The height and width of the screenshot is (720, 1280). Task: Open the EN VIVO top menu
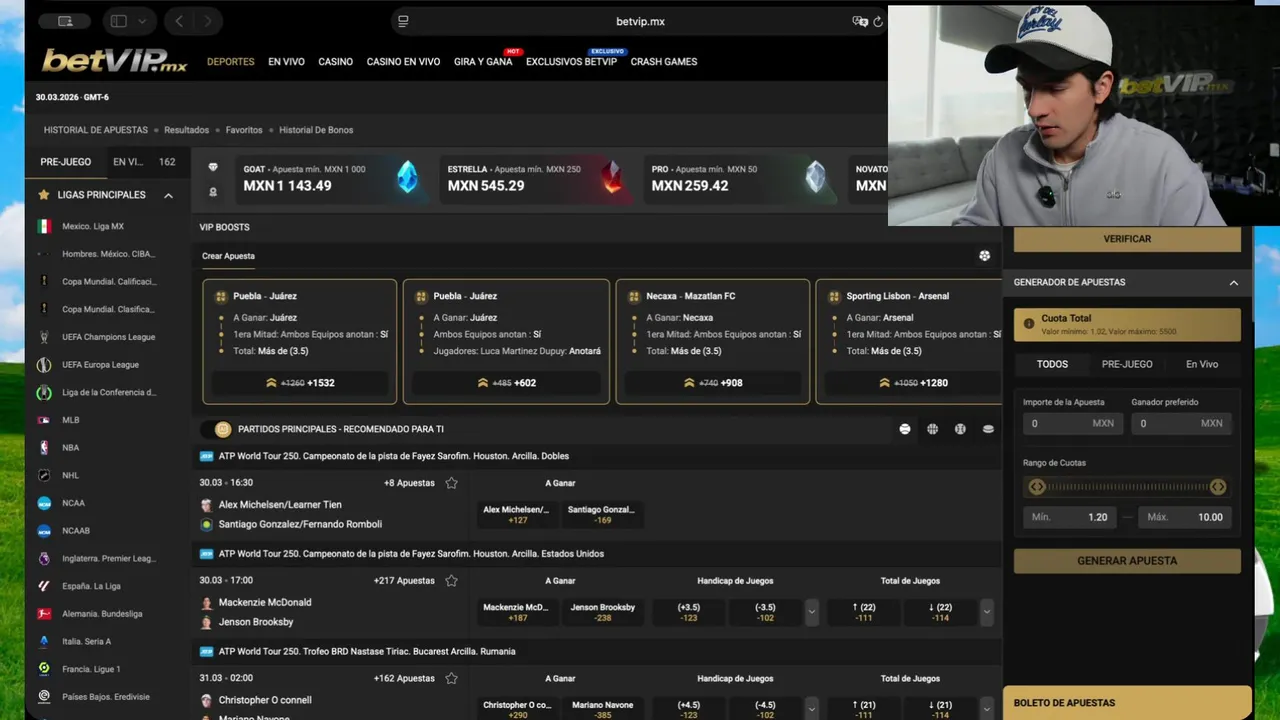(286, 62)
